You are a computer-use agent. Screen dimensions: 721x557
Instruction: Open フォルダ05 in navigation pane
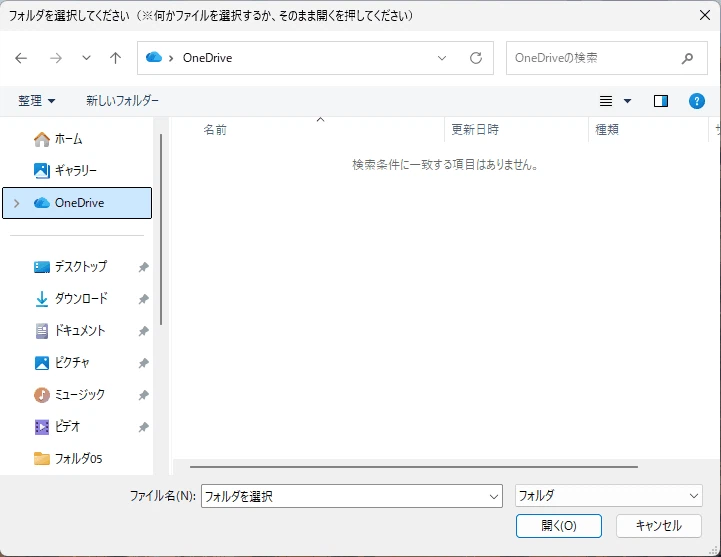[68, 459]
